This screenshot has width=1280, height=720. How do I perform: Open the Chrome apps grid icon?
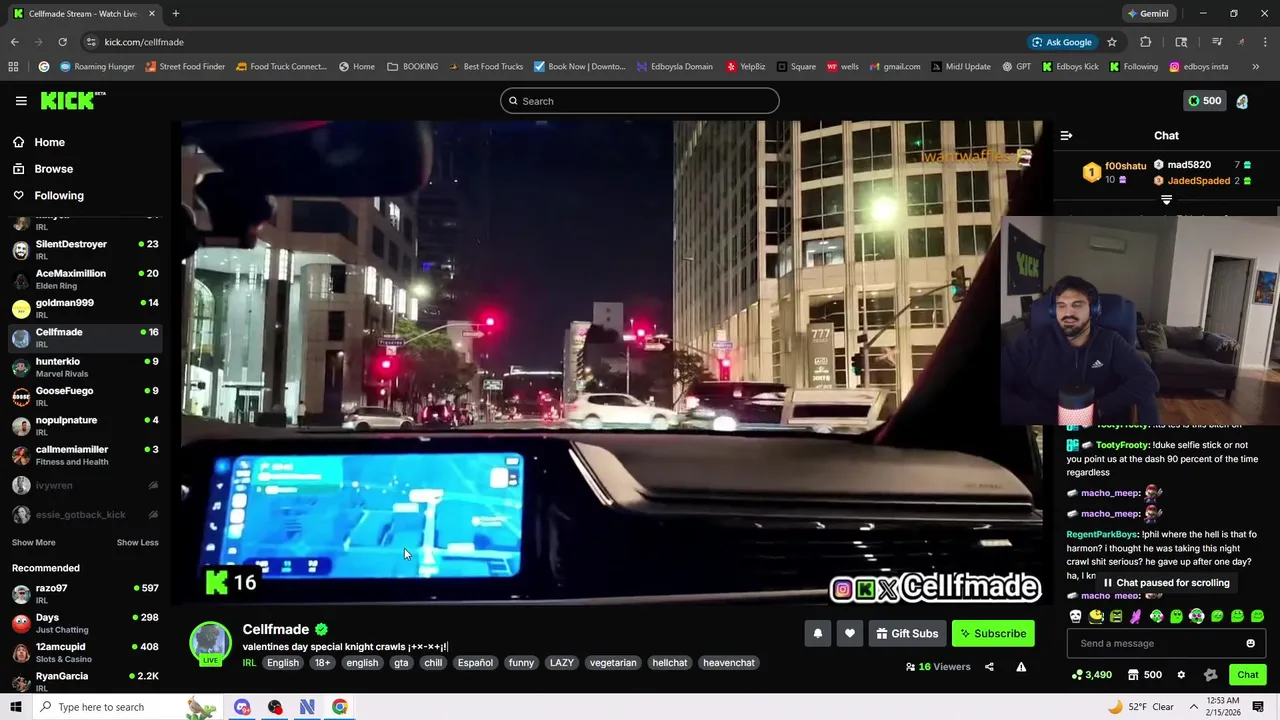tap(13, 67)
